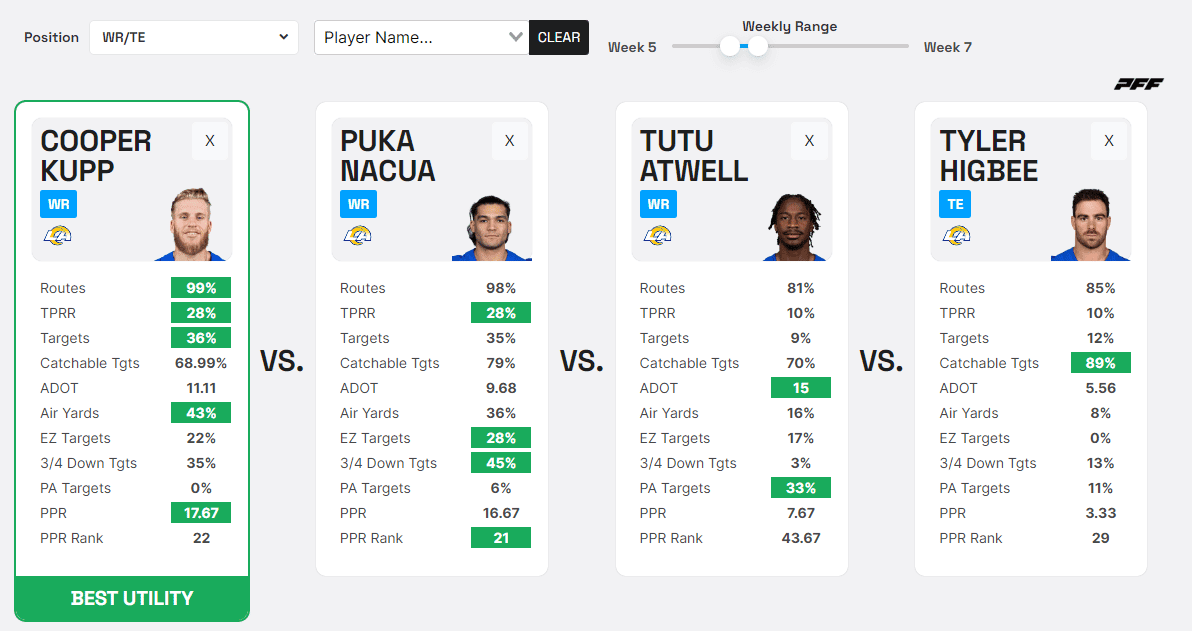Screen dimensions: 1192x631
Task: Click Tyler Higbee's Rams team logo
Action: pos(957,236)
